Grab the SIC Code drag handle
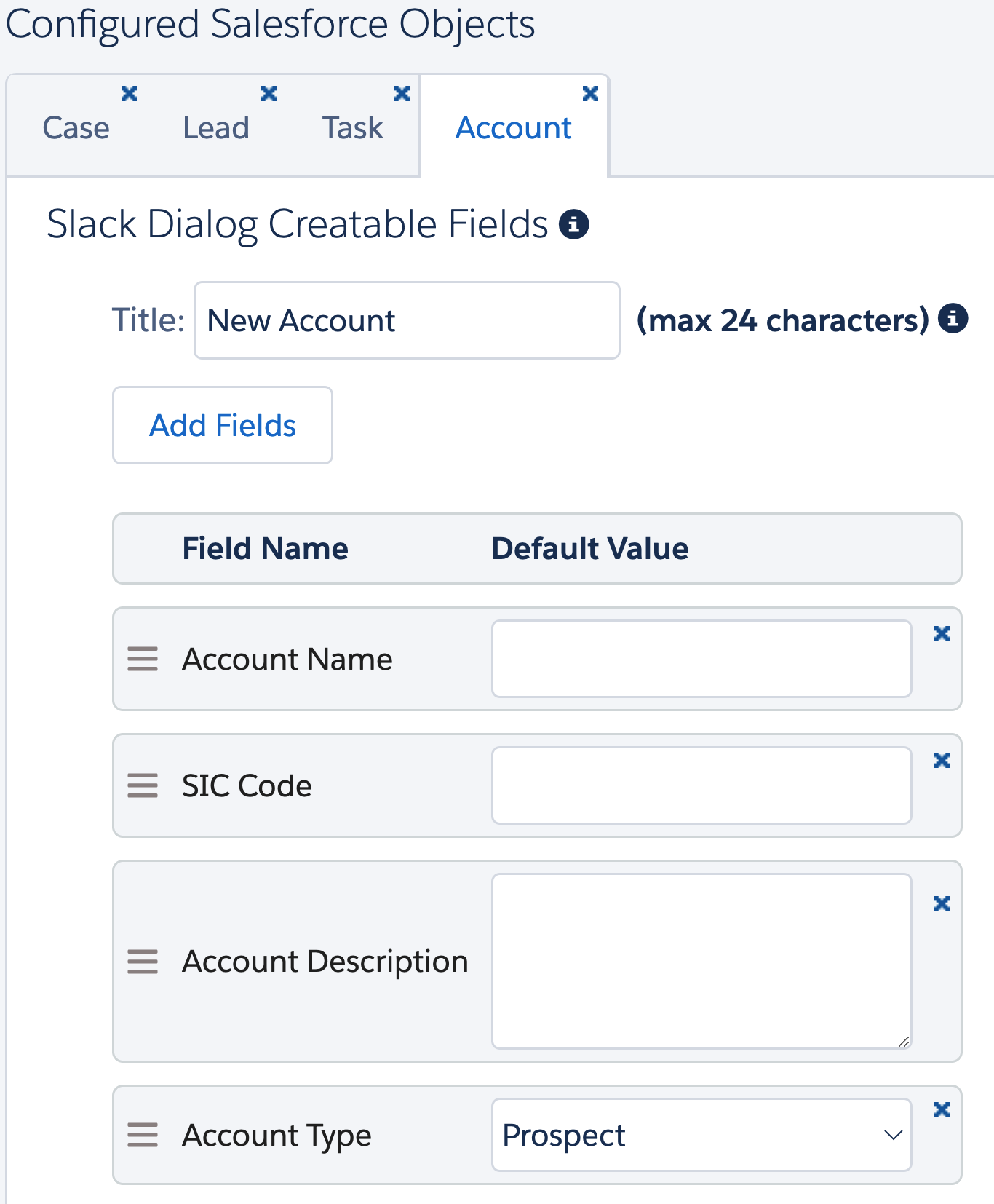994x1204 pixels. pyautogui.click(x=143, y=785)
